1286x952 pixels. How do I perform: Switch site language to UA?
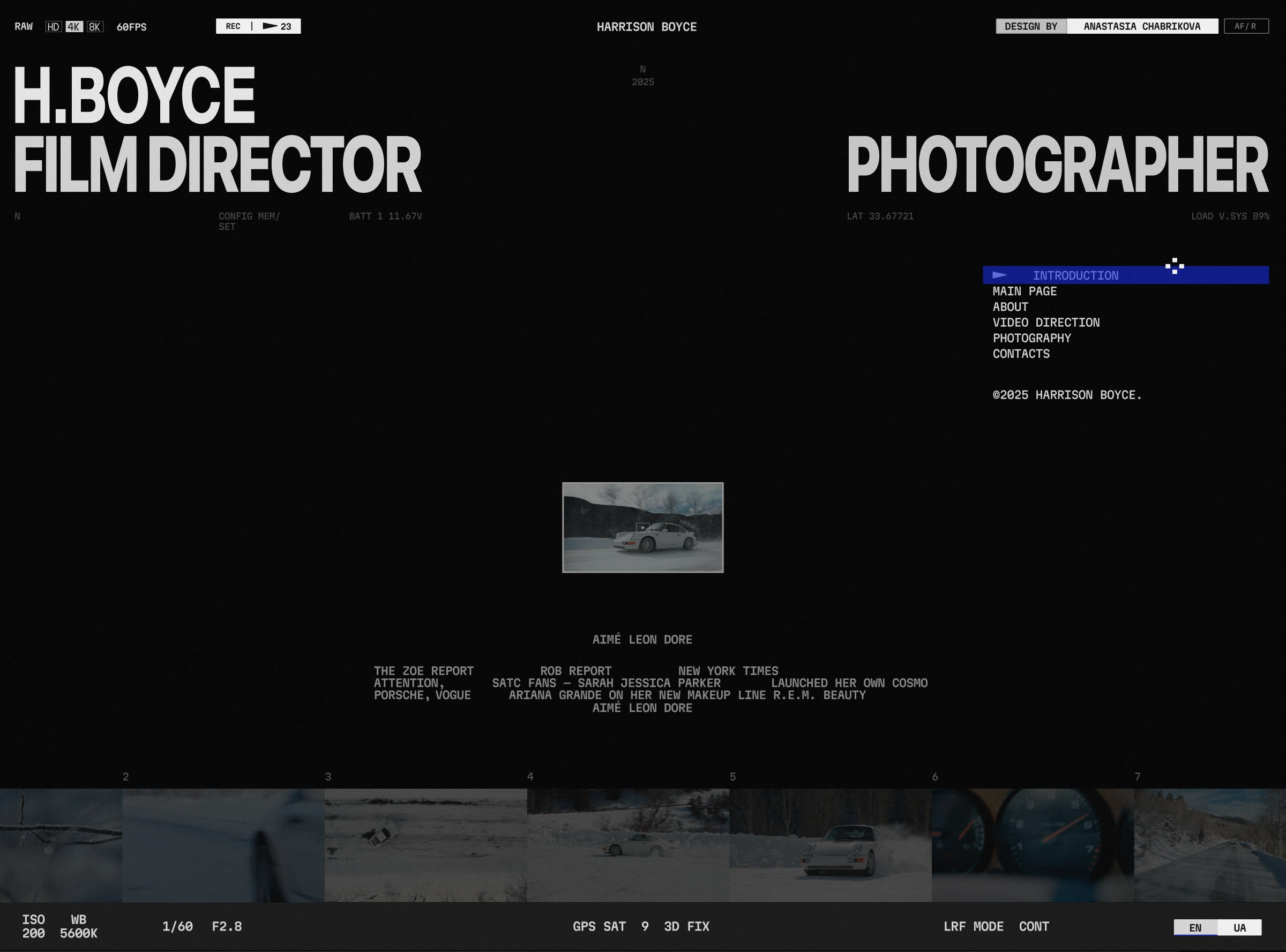[x=1240, y=928]
